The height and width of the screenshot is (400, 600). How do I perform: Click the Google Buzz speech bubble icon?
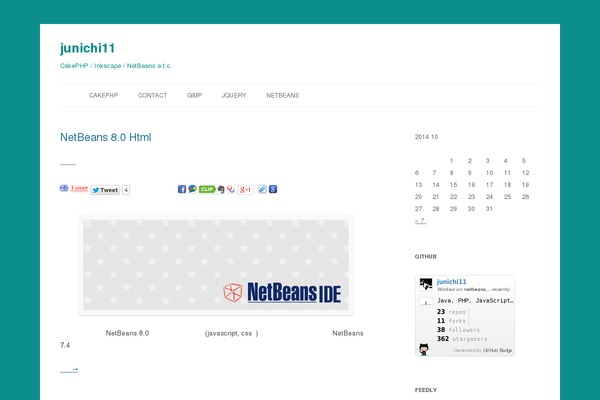[x=192, y=189]
